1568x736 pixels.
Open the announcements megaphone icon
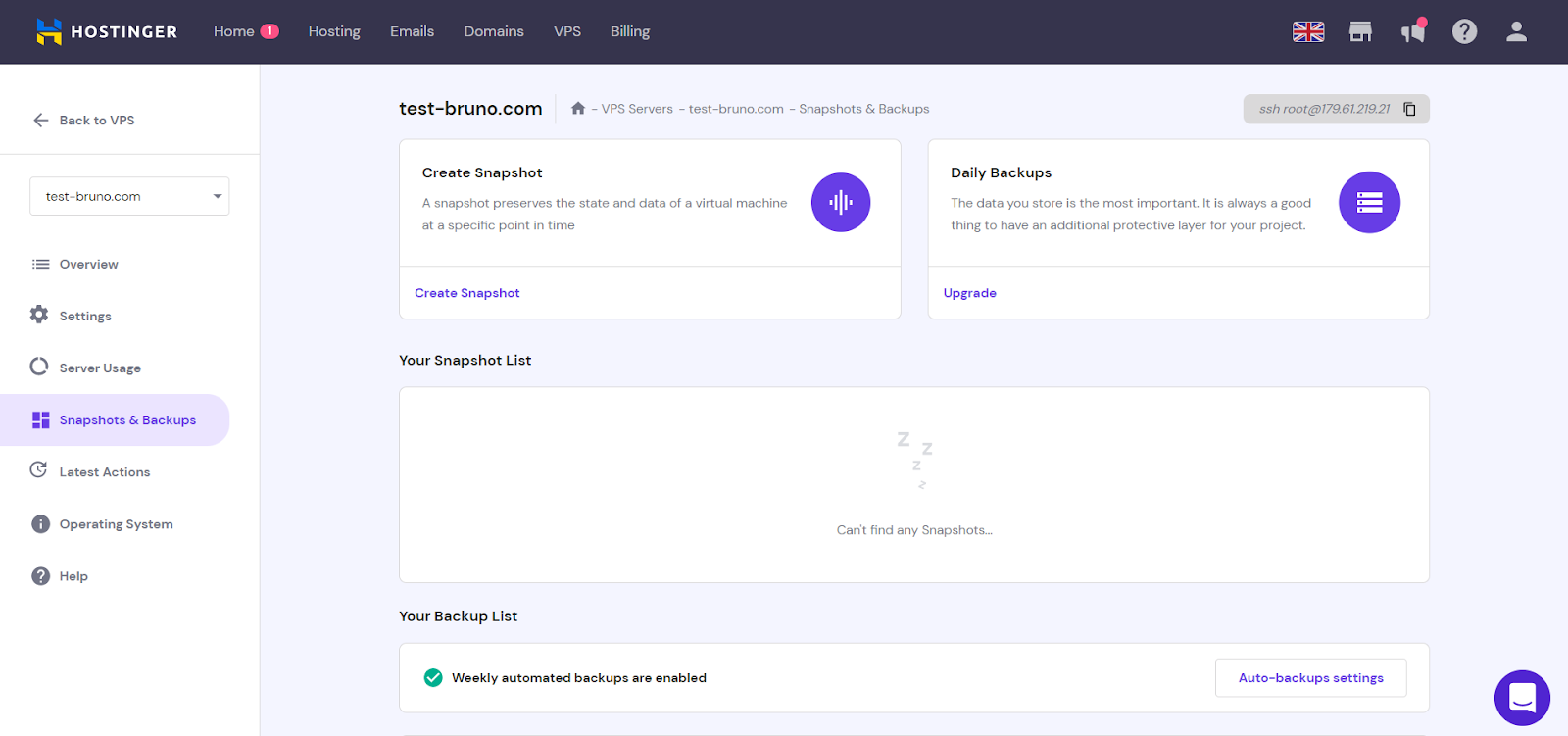click(x=1412, y=32)
